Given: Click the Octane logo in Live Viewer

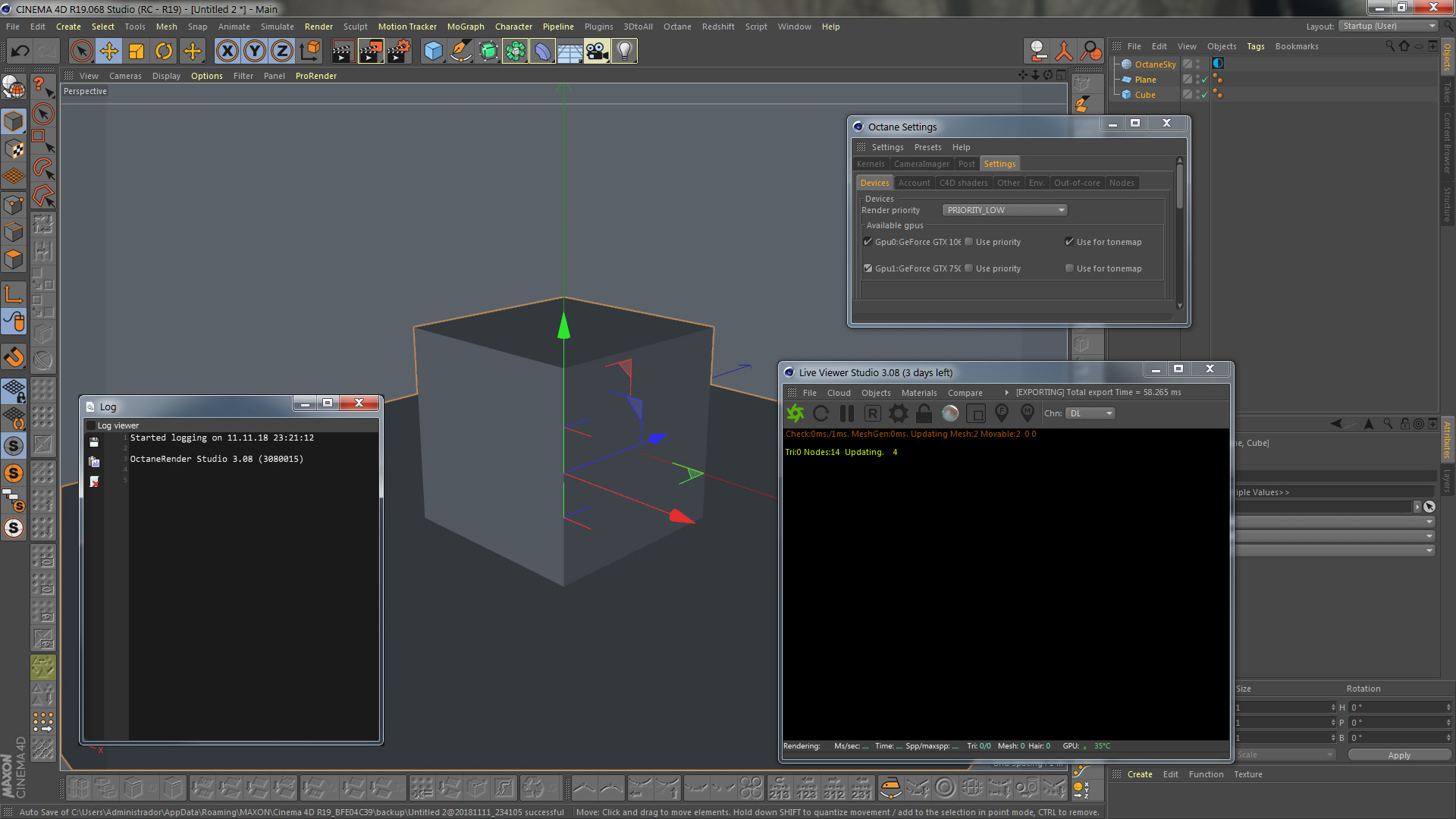Looking at the screenshot, I should click(795, 413).
